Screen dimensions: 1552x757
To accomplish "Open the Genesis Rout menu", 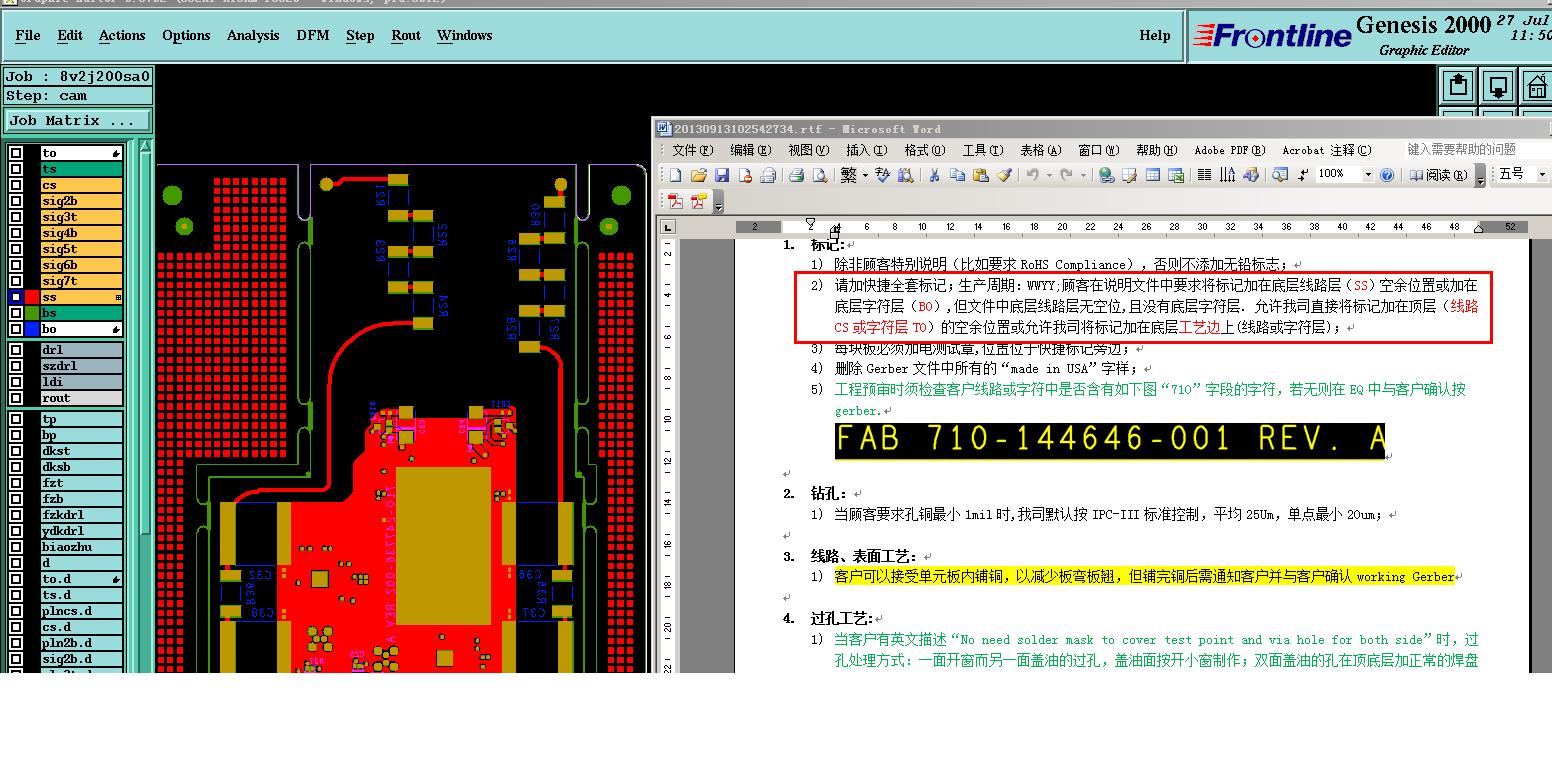I will [x=406, y=35].
